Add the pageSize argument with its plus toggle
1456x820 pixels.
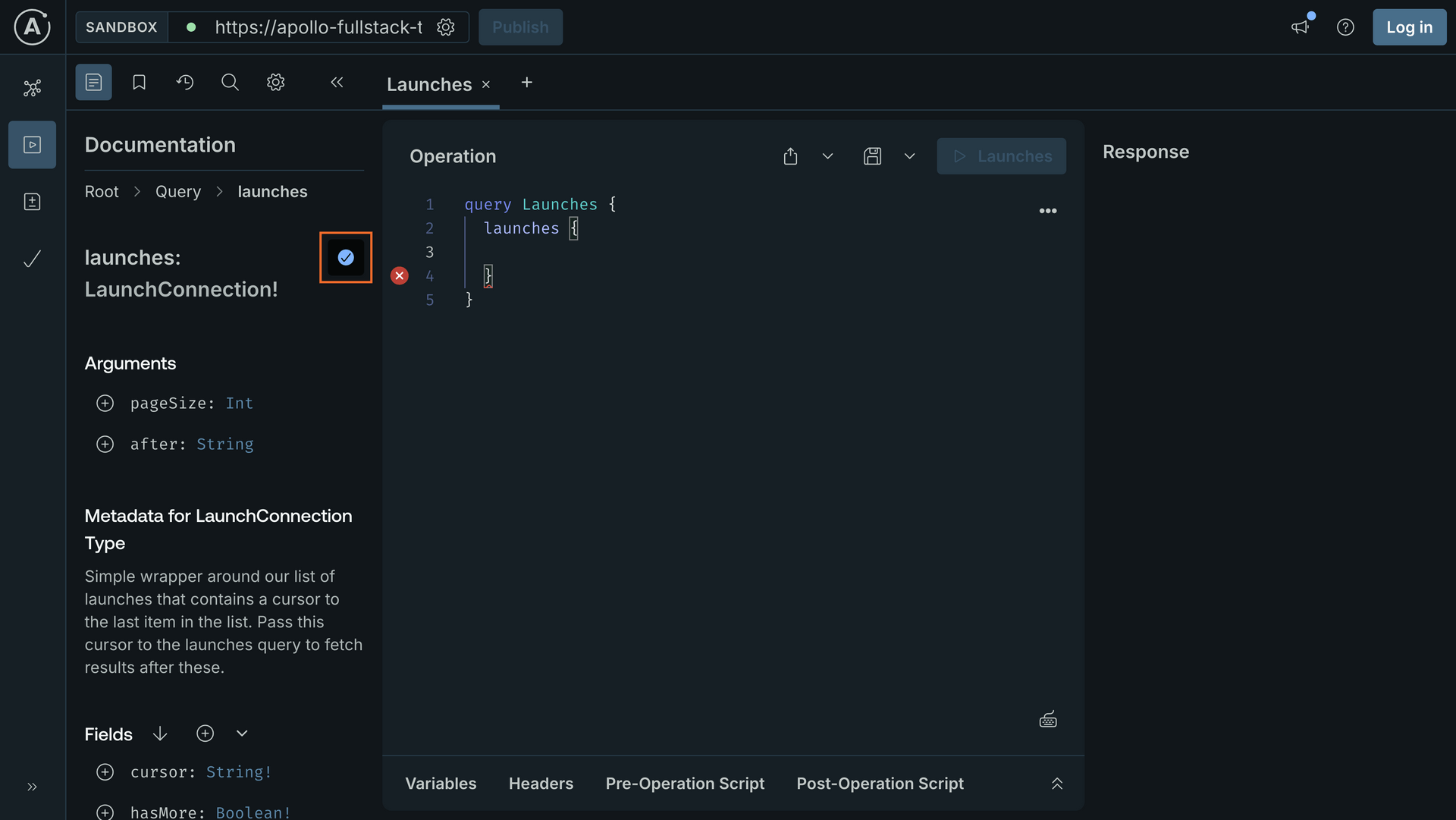pos(105,403)
